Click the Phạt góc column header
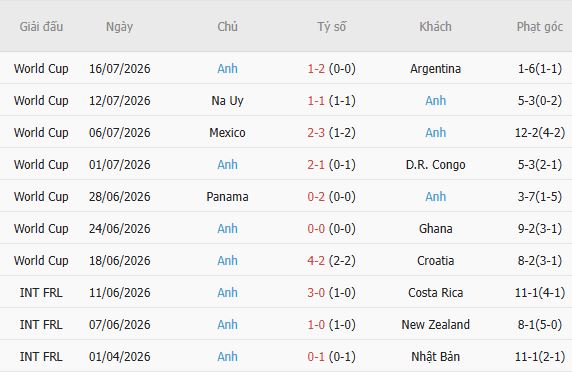 540,27
